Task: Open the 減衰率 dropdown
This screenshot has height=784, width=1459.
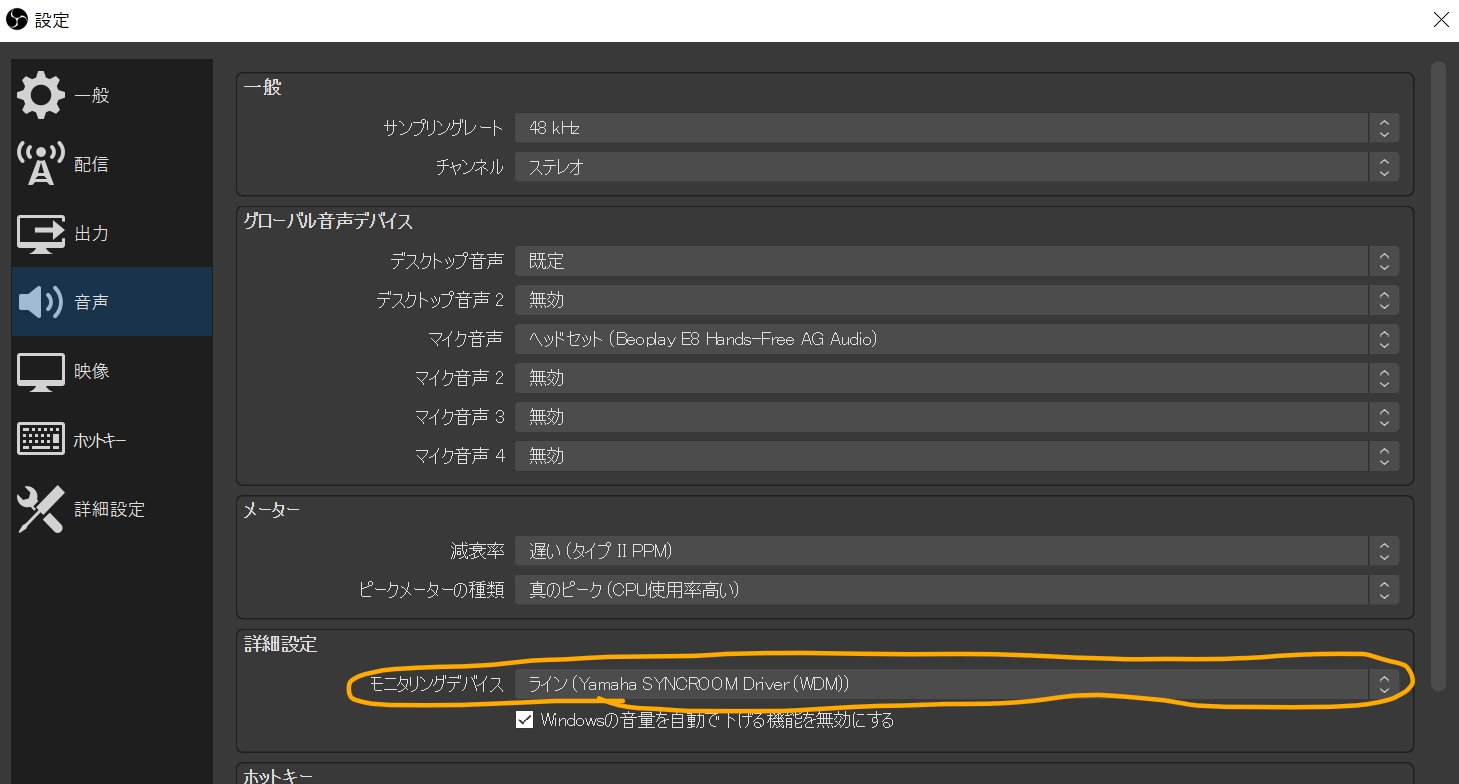Action: [957, 551]
